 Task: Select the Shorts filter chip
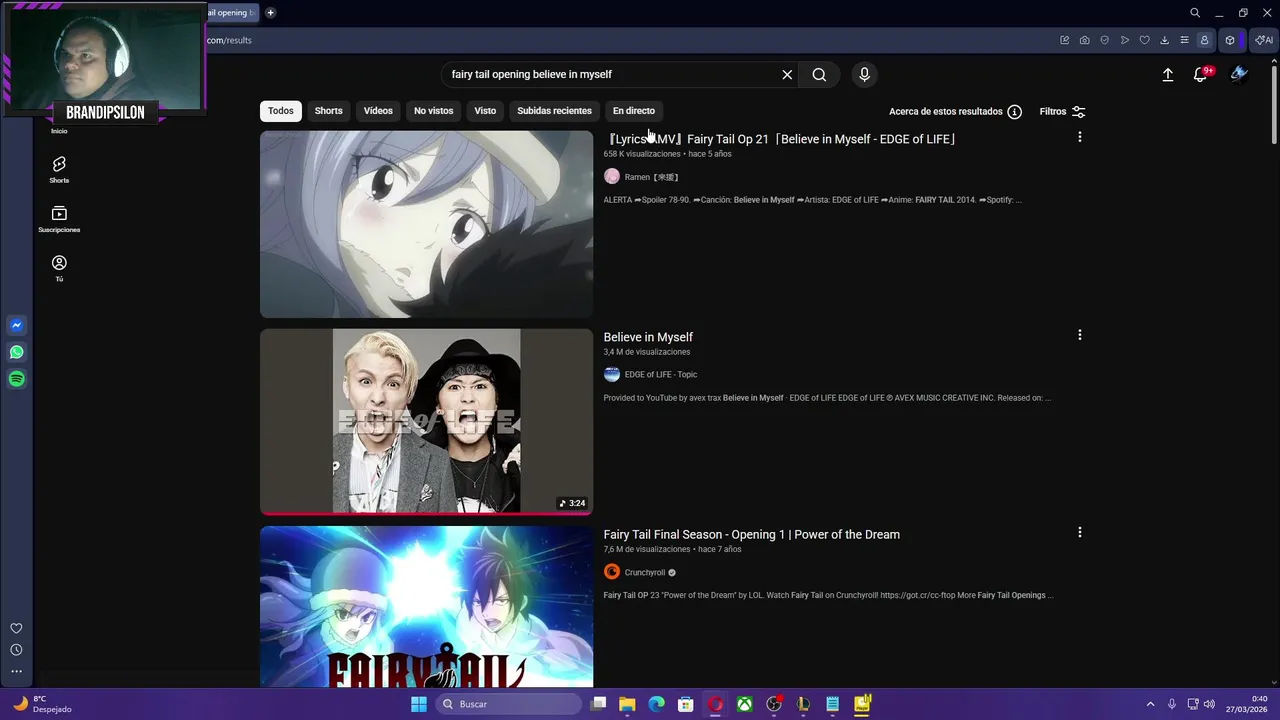point(329,111)
